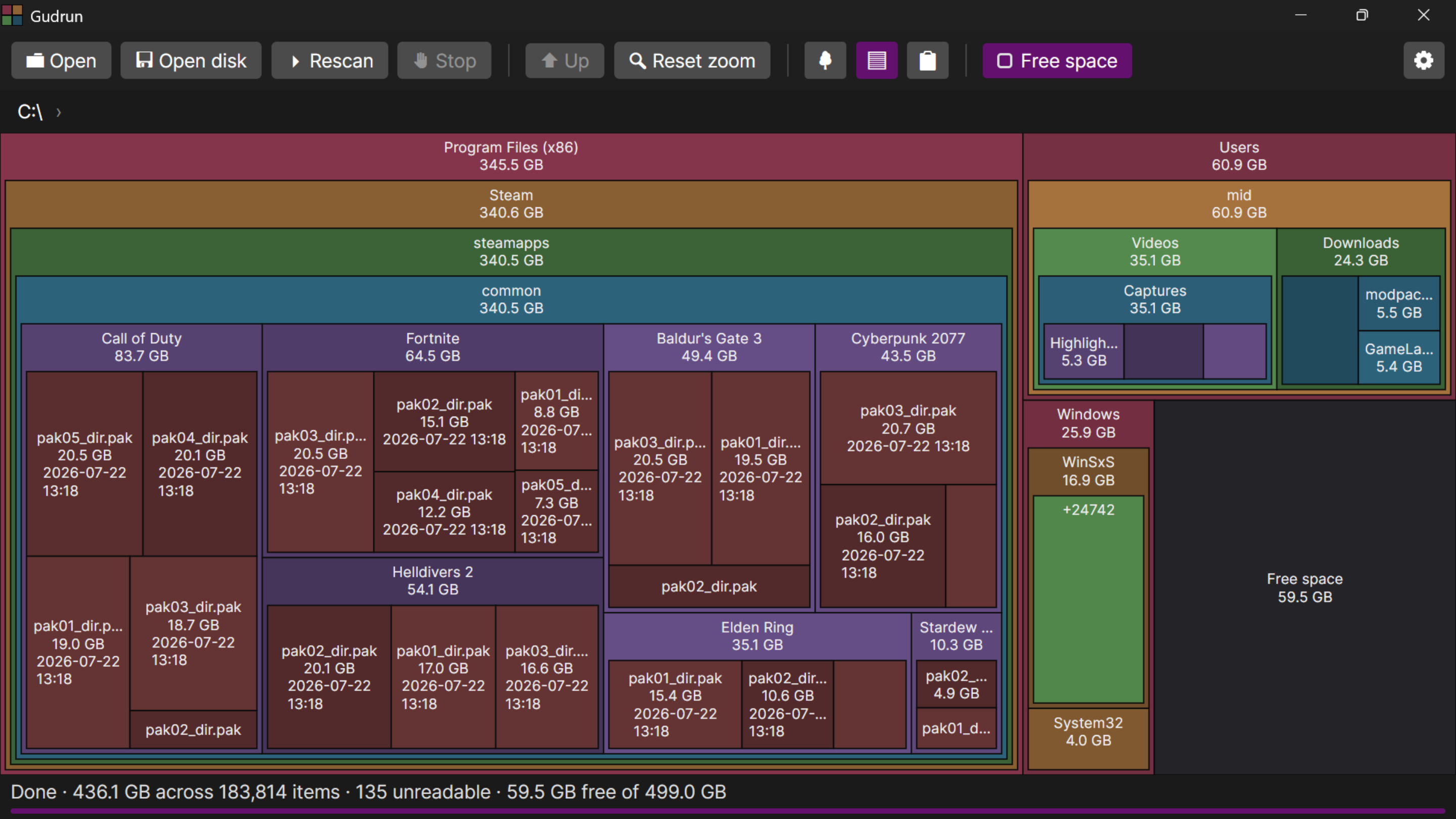
Task: Click the breadcrumb chevron after C:\
Action: [58, 112]
